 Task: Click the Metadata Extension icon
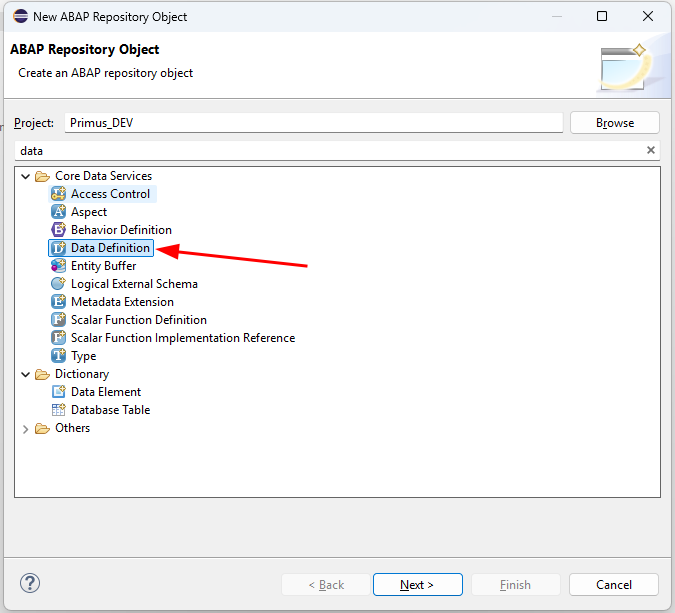tap(58, 302)
